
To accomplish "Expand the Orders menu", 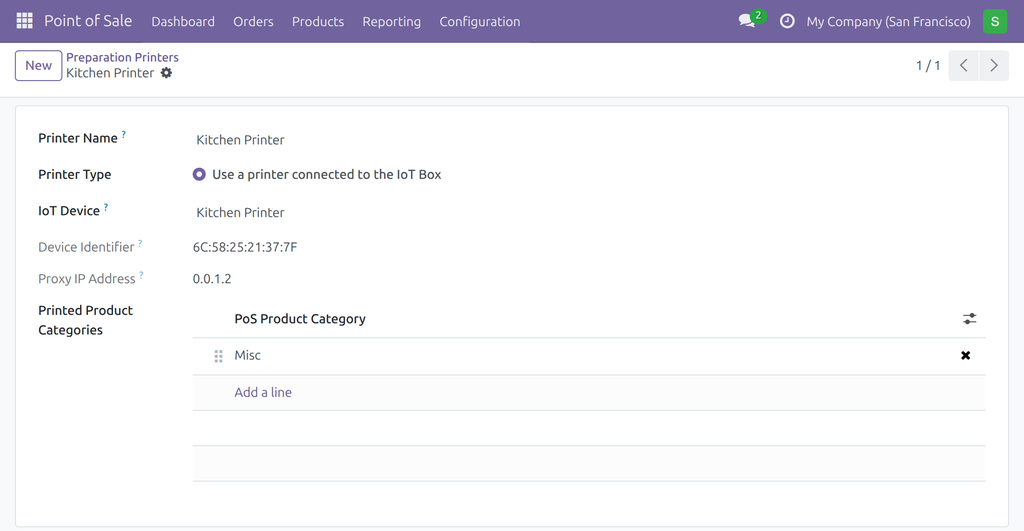I will coord(253,22).
